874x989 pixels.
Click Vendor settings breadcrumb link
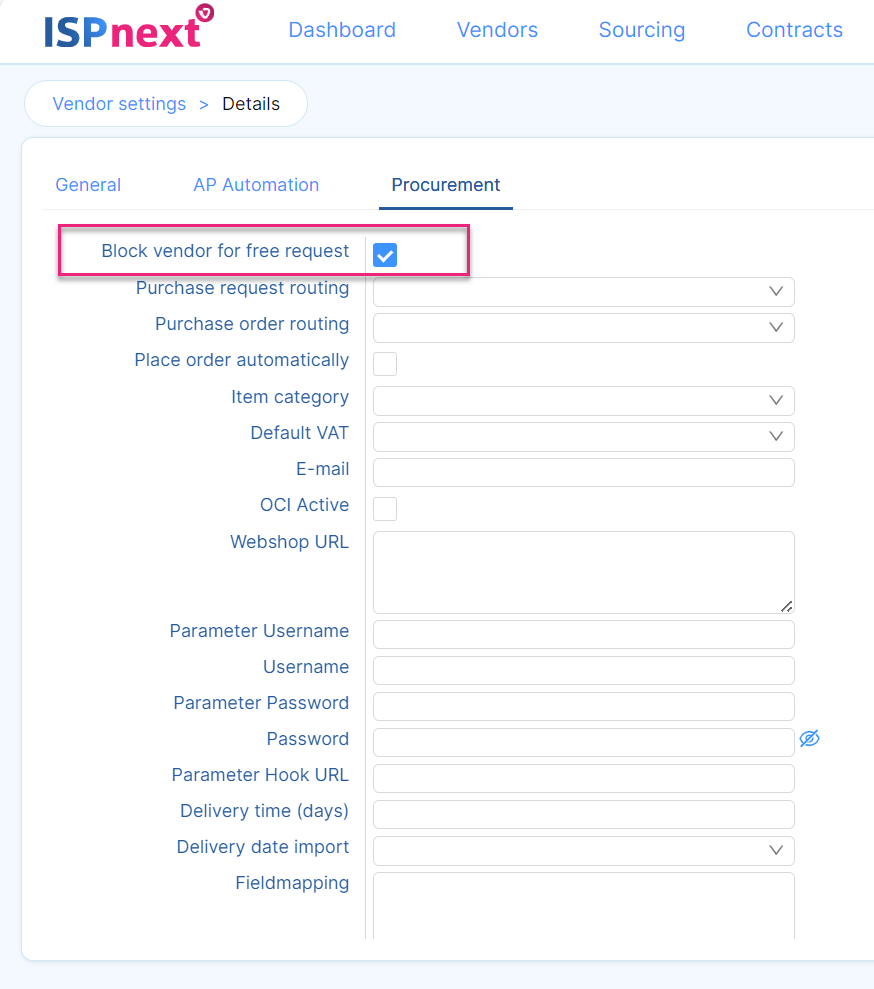(119, 104)
